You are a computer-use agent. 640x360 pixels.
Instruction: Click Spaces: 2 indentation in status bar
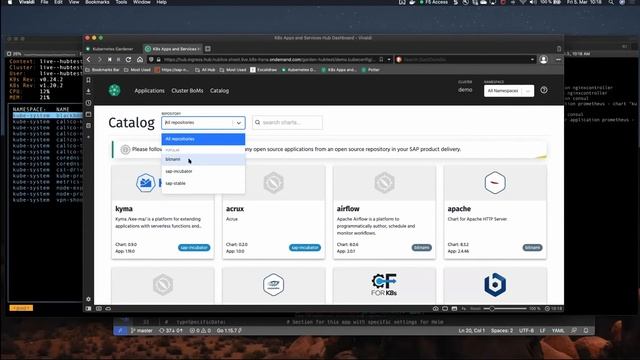click(502, 331)
